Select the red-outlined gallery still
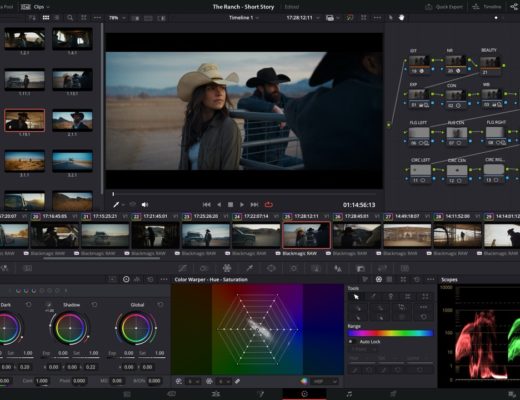This screenshot has width=520, height=400. [x=24, y=120]
